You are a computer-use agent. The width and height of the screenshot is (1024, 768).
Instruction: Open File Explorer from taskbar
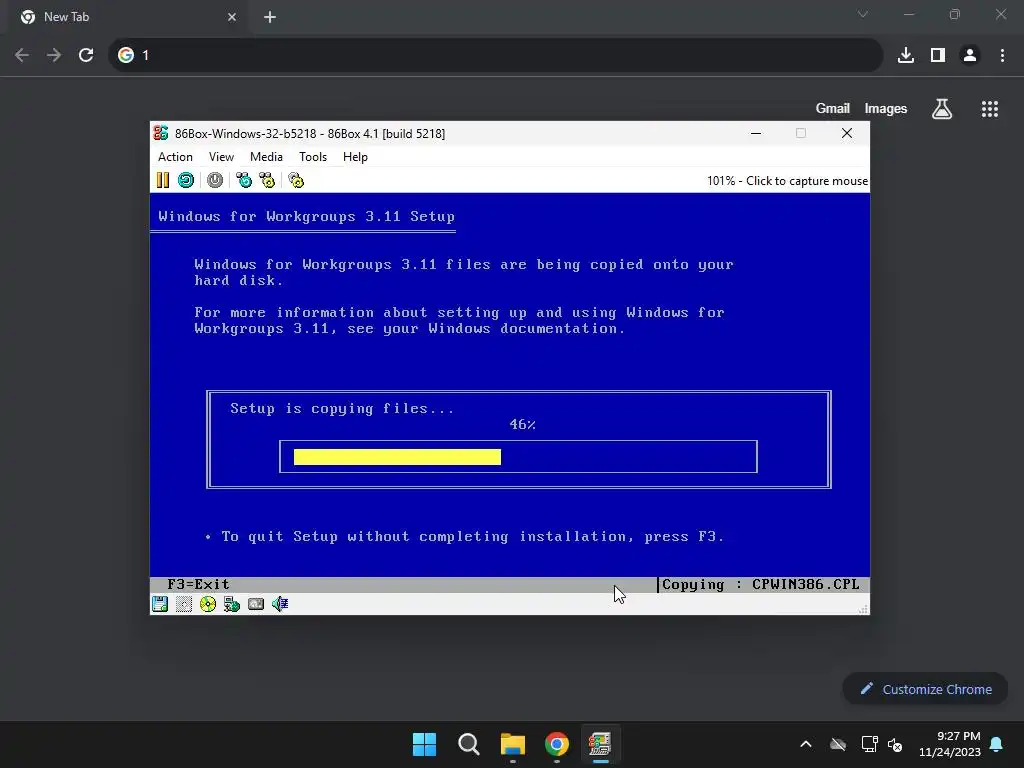513,744
